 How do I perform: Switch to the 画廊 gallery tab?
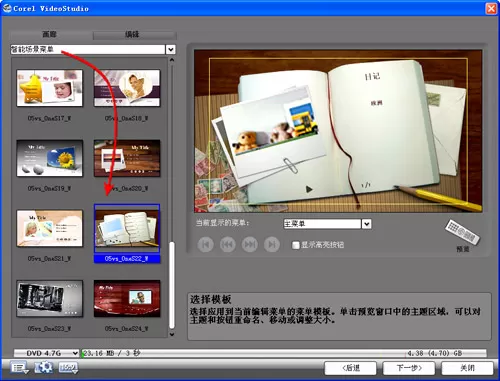pos(50,34)
